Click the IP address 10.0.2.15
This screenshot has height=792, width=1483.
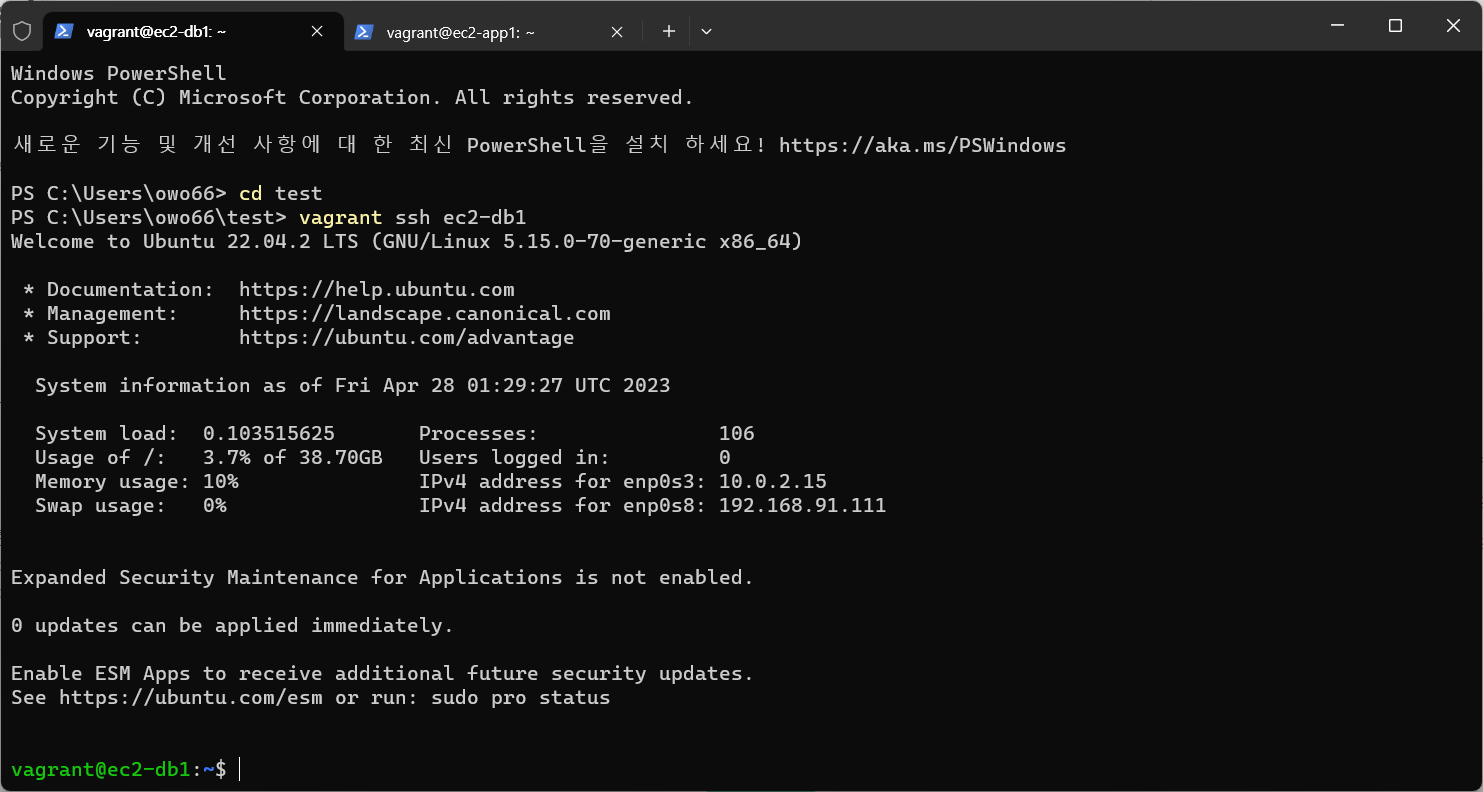(773, 482)
